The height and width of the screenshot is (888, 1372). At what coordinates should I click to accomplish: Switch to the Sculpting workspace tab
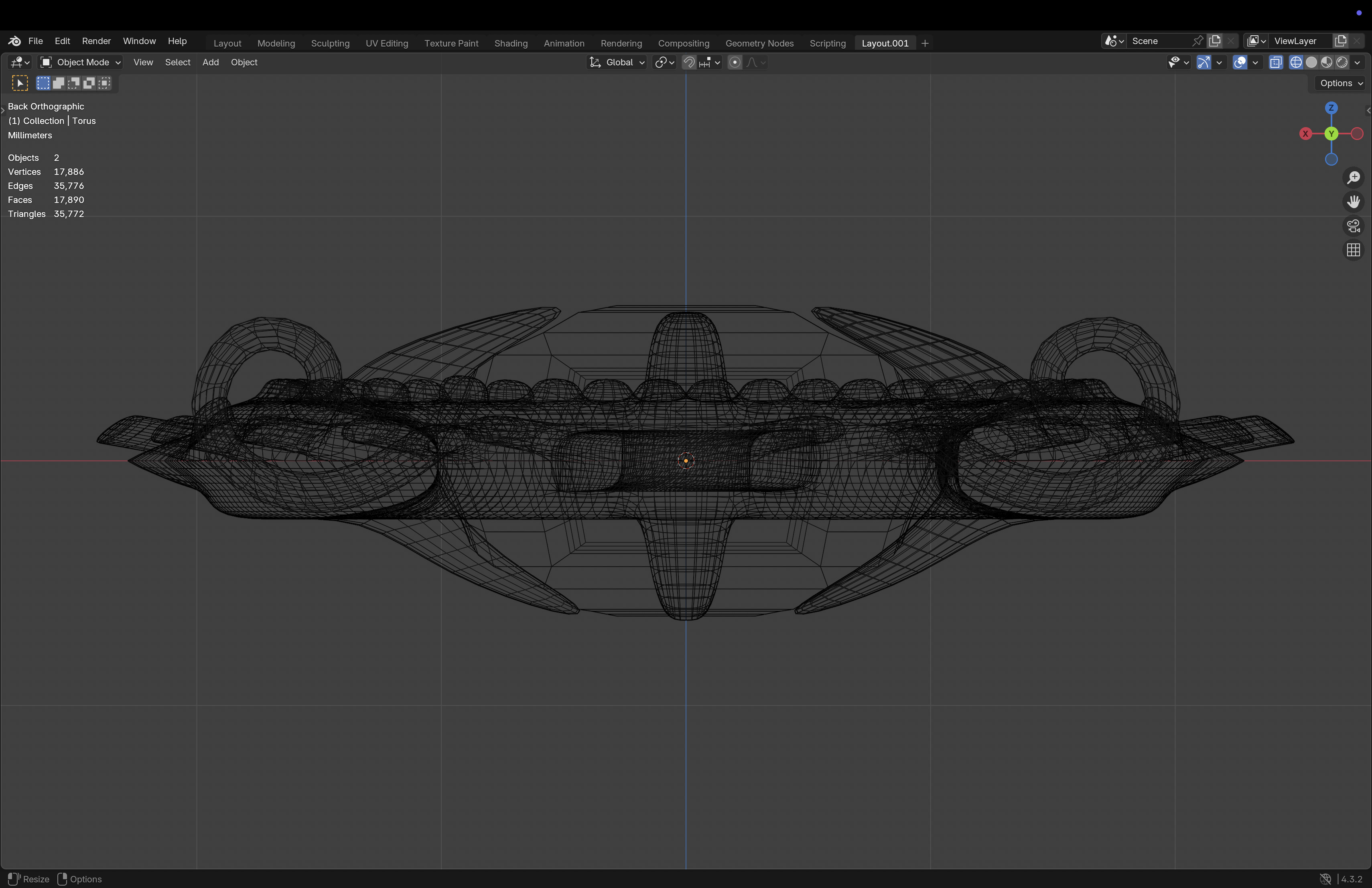tap(330, 43)
